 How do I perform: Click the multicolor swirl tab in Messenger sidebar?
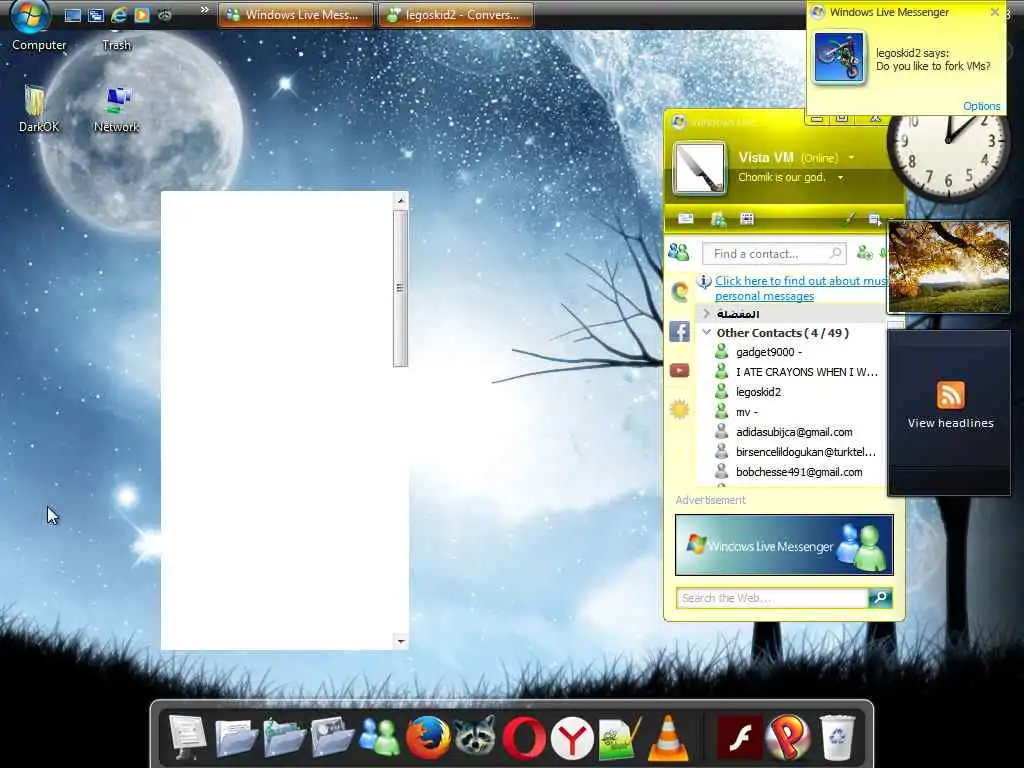click(679, 292)
